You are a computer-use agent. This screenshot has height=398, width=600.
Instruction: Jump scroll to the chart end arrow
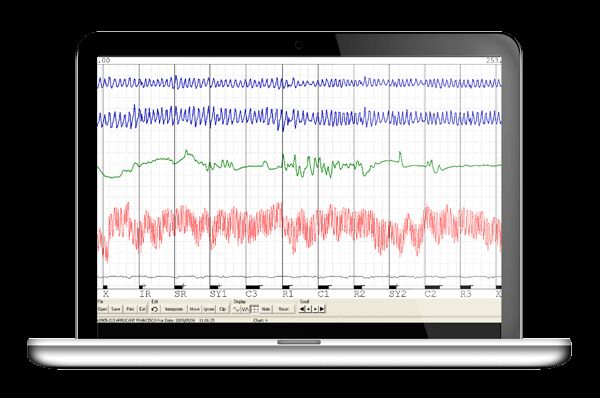click(x=322, y=309)
